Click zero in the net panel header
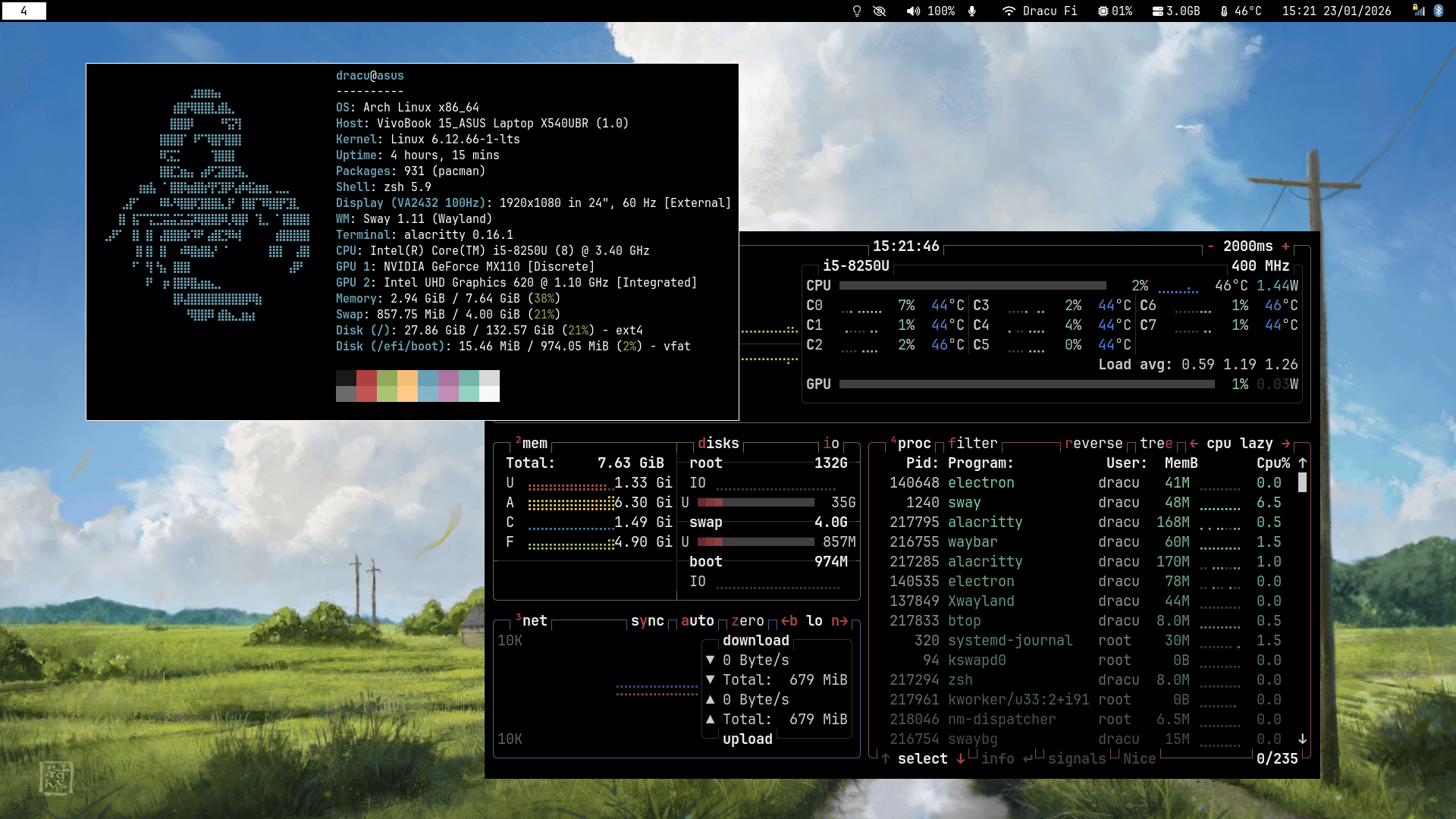 click(748, 621)
